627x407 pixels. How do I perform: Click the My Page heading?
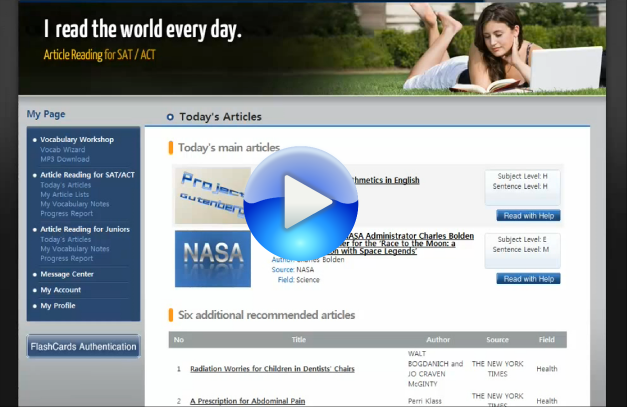point(46,114)
